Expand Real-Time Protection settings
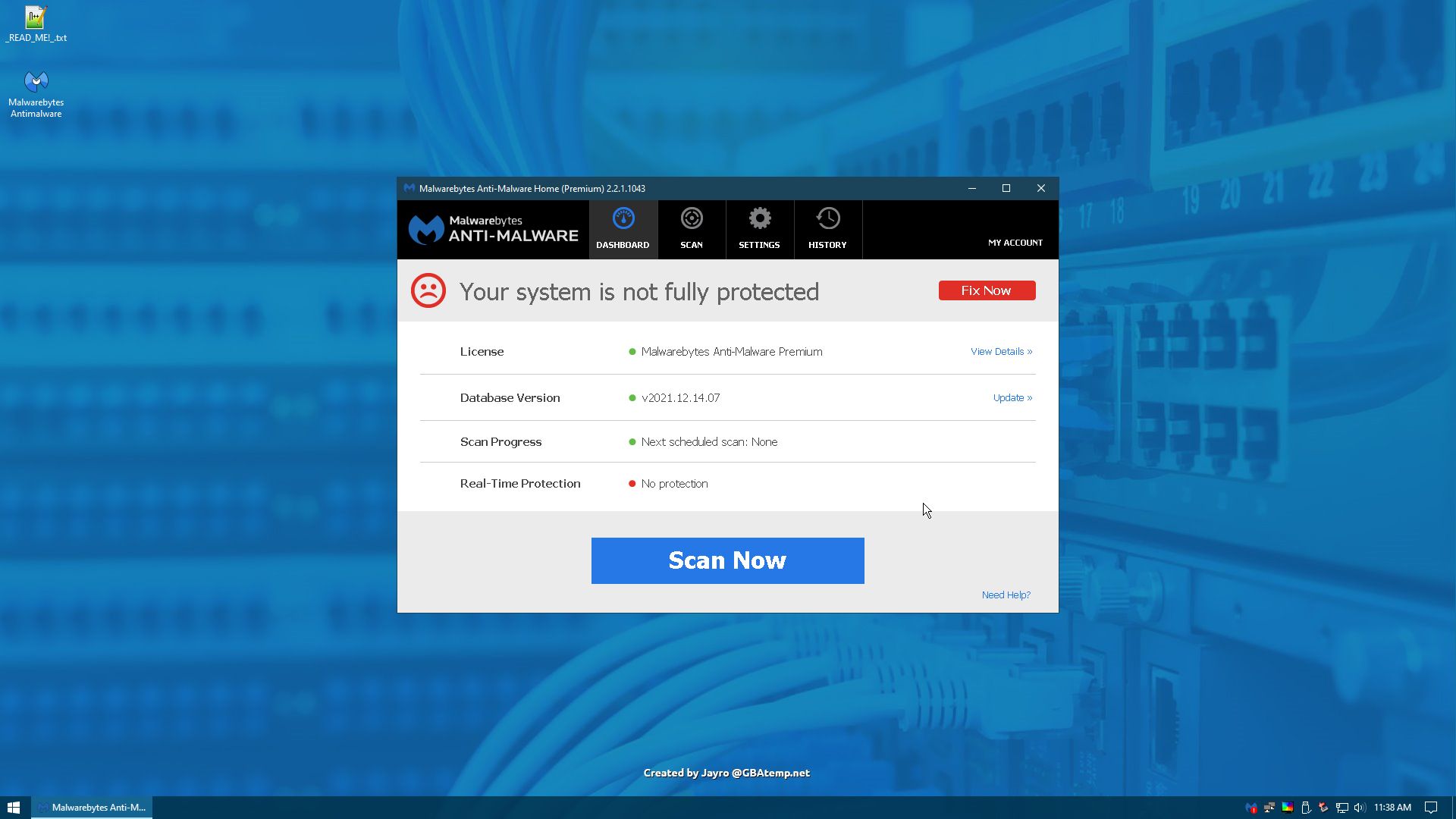The height and width of the screenshot is (819, 1456). coord(521,483)
